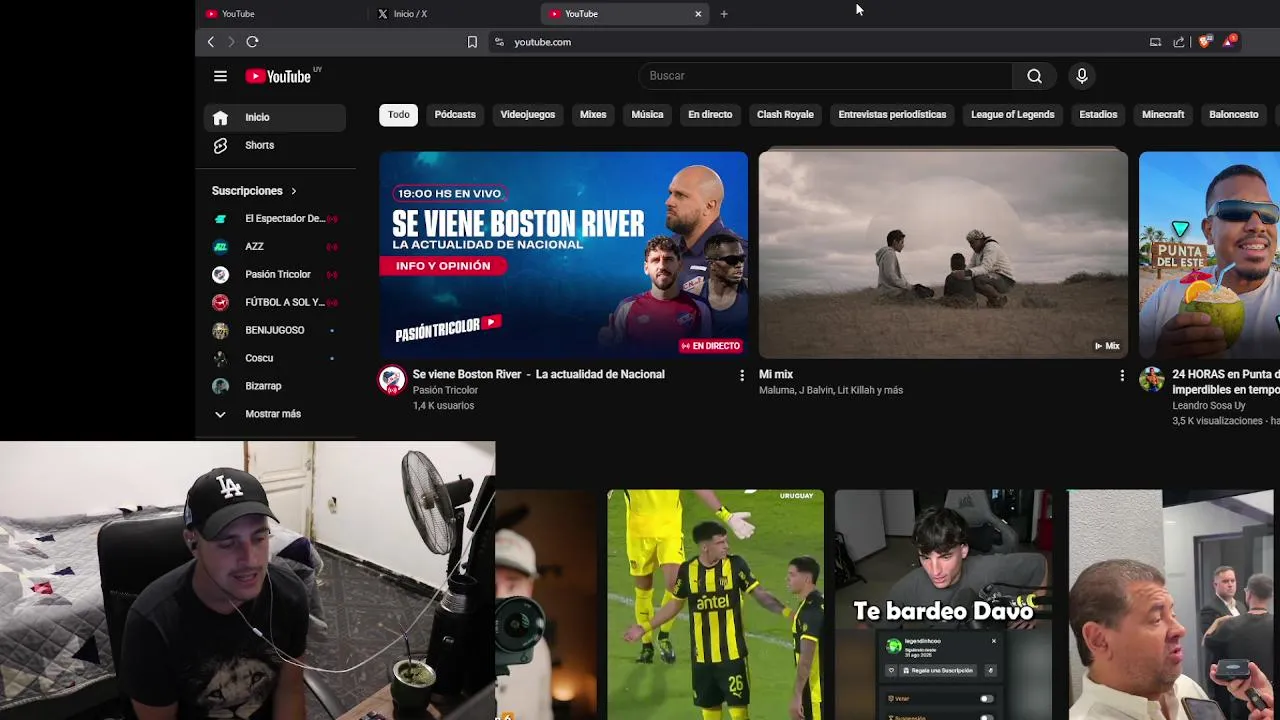Open new tab with plus button
This screenshot has width=1280, height=720.
(724, 14)
